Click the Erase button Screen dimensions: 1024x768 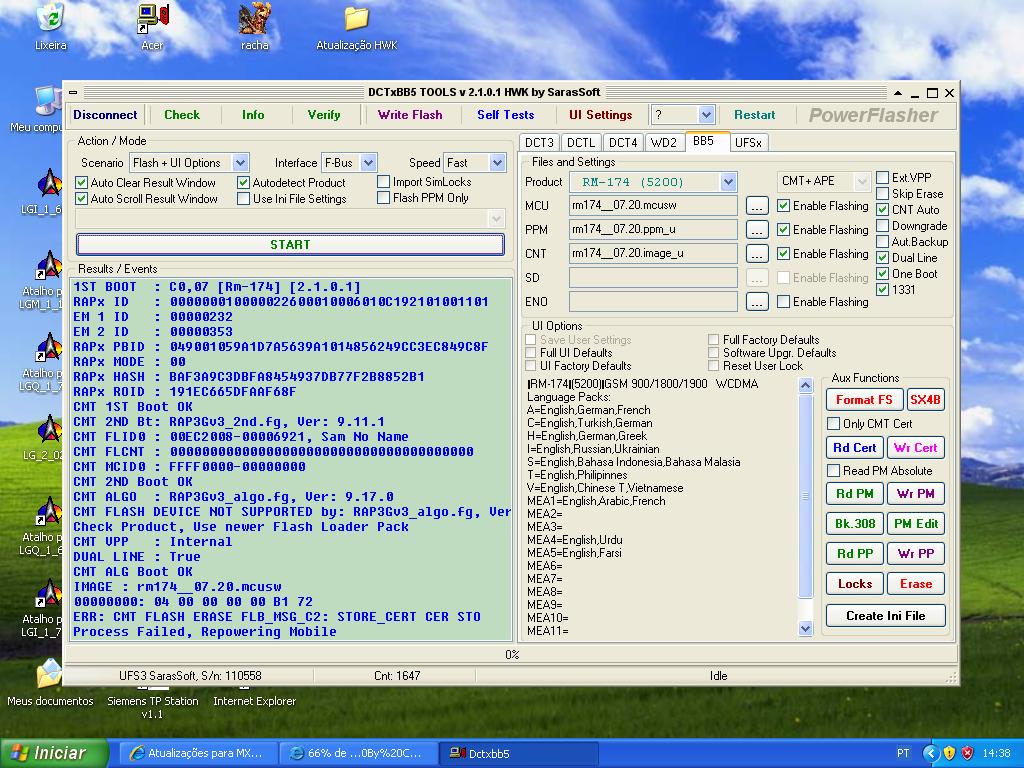[x=916, y=584]
